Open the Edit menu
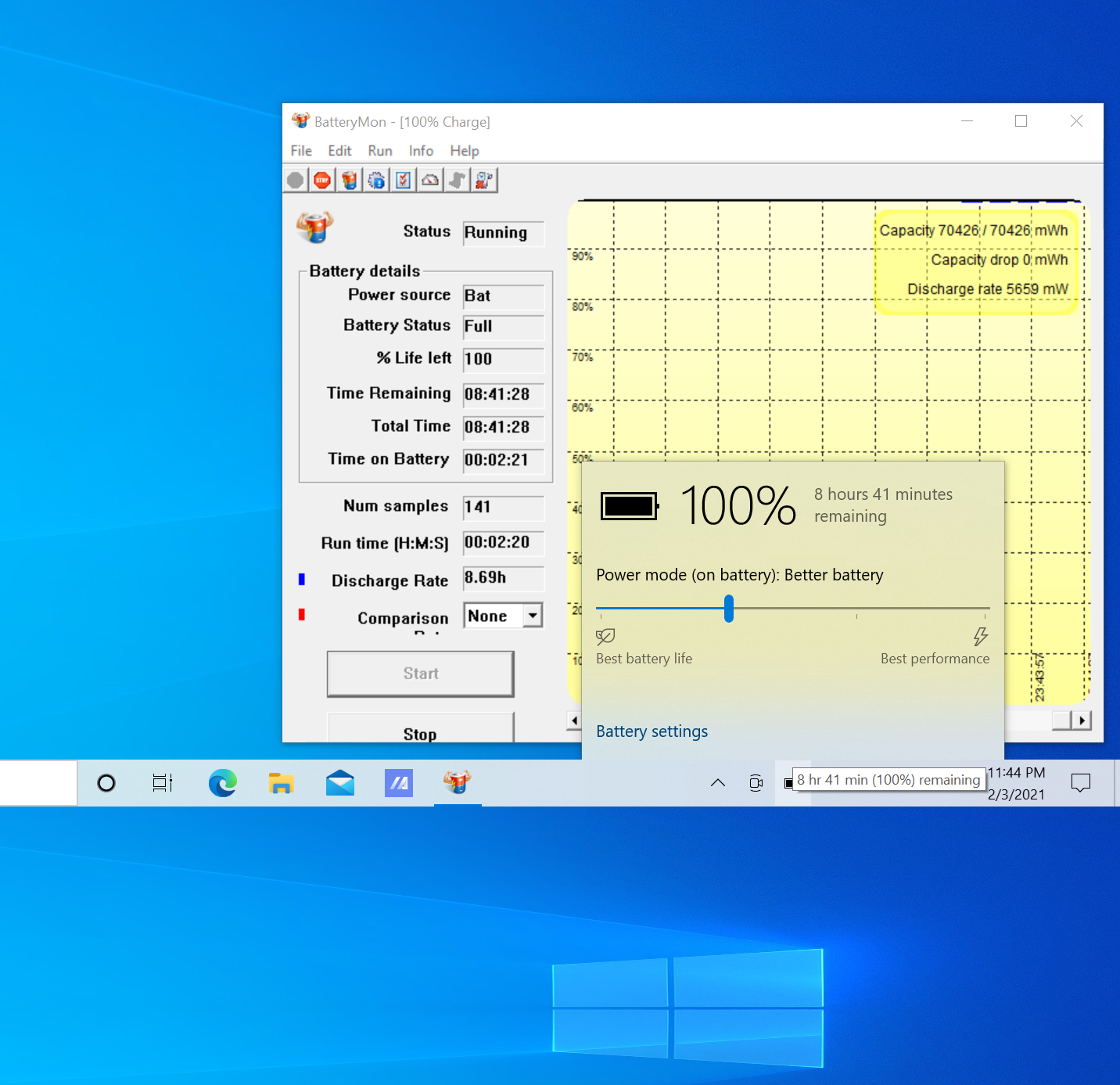Image resolution: width=1120 pixels, height=1085 pixels. [x=339, y=151]
